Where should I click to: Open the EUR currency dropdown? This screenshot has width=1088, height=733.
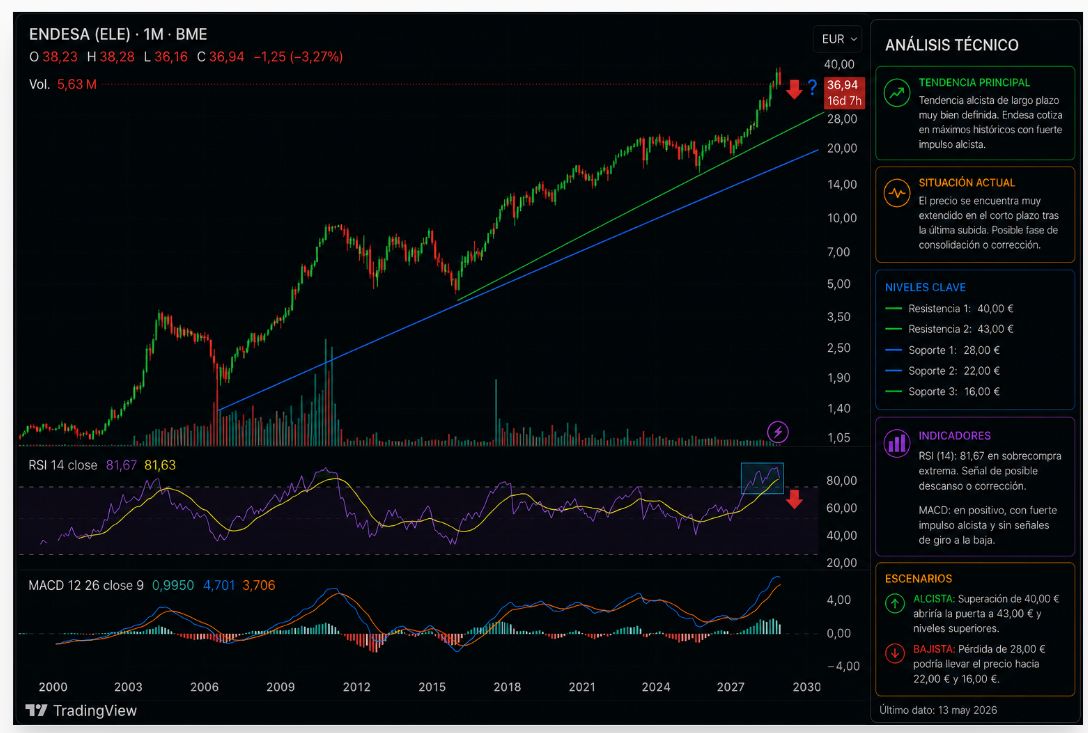coord(838,40)
